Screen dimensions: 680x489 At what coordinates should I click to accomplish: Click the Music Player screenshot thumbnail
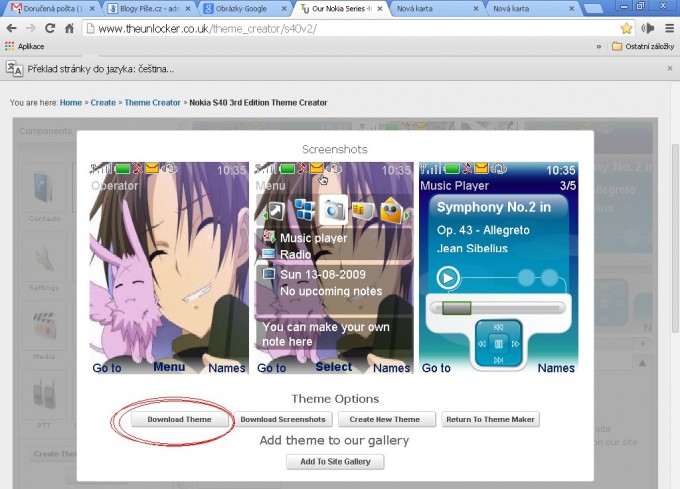point(499,268)
